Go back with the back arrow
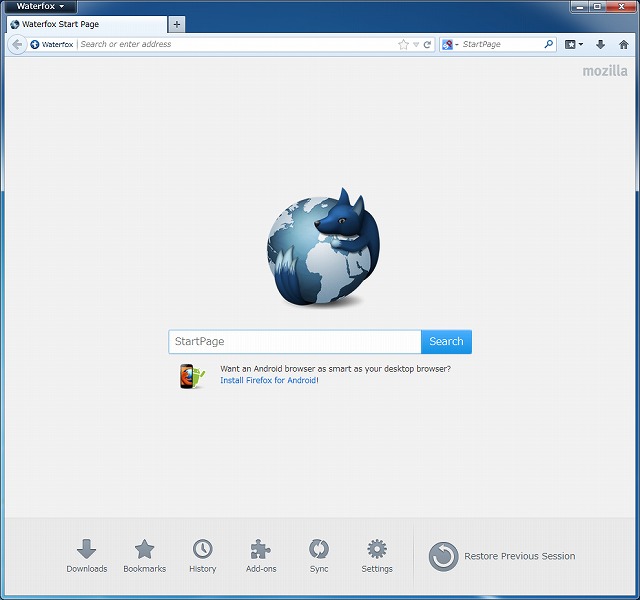Viewport: 640px width, 600px height. click(17, 44)
